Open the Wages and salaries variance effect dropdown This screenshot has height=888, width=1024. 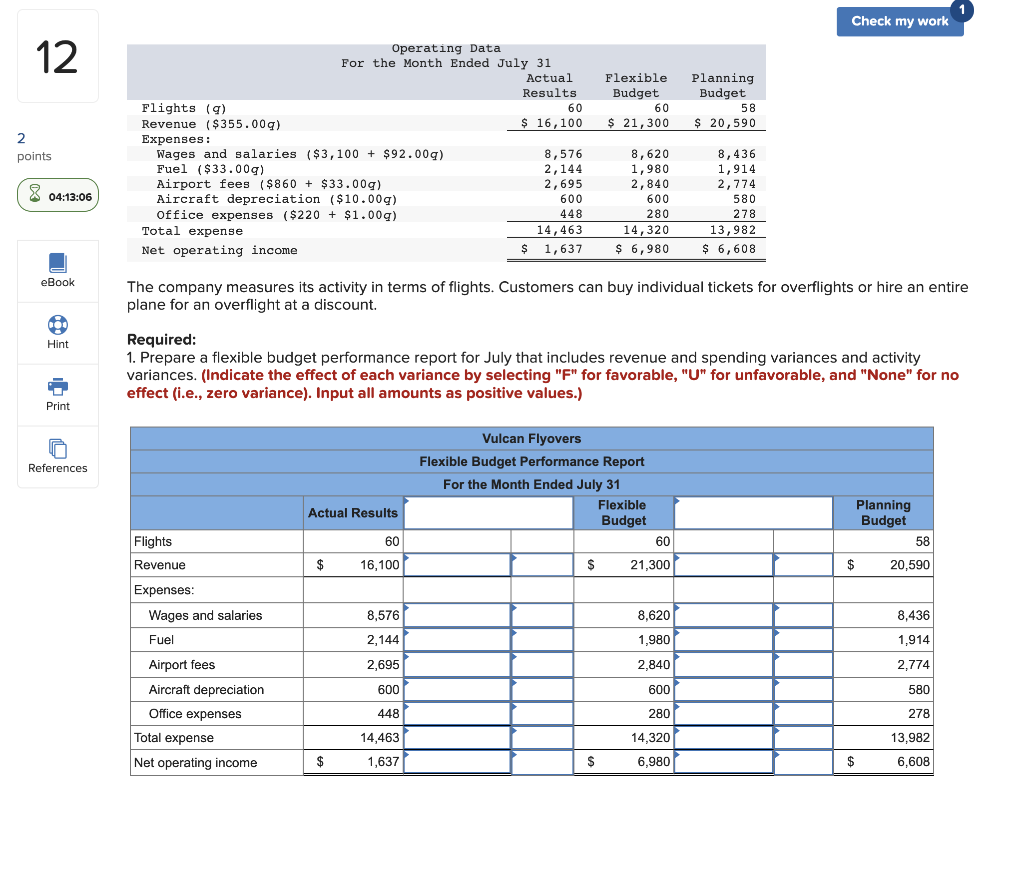click(x=541, y=615)
